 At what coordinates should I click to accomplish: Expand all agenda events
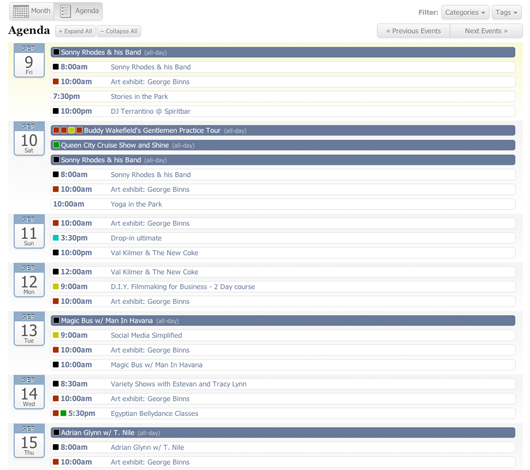point(75,31)
